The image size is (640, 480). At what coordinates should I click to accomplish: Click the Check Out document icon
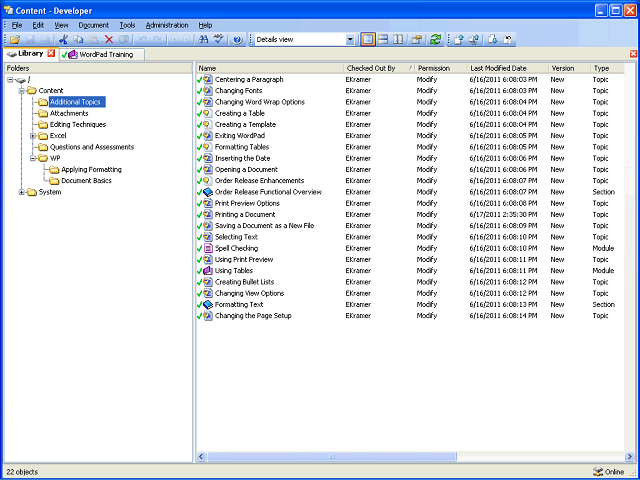493,40
